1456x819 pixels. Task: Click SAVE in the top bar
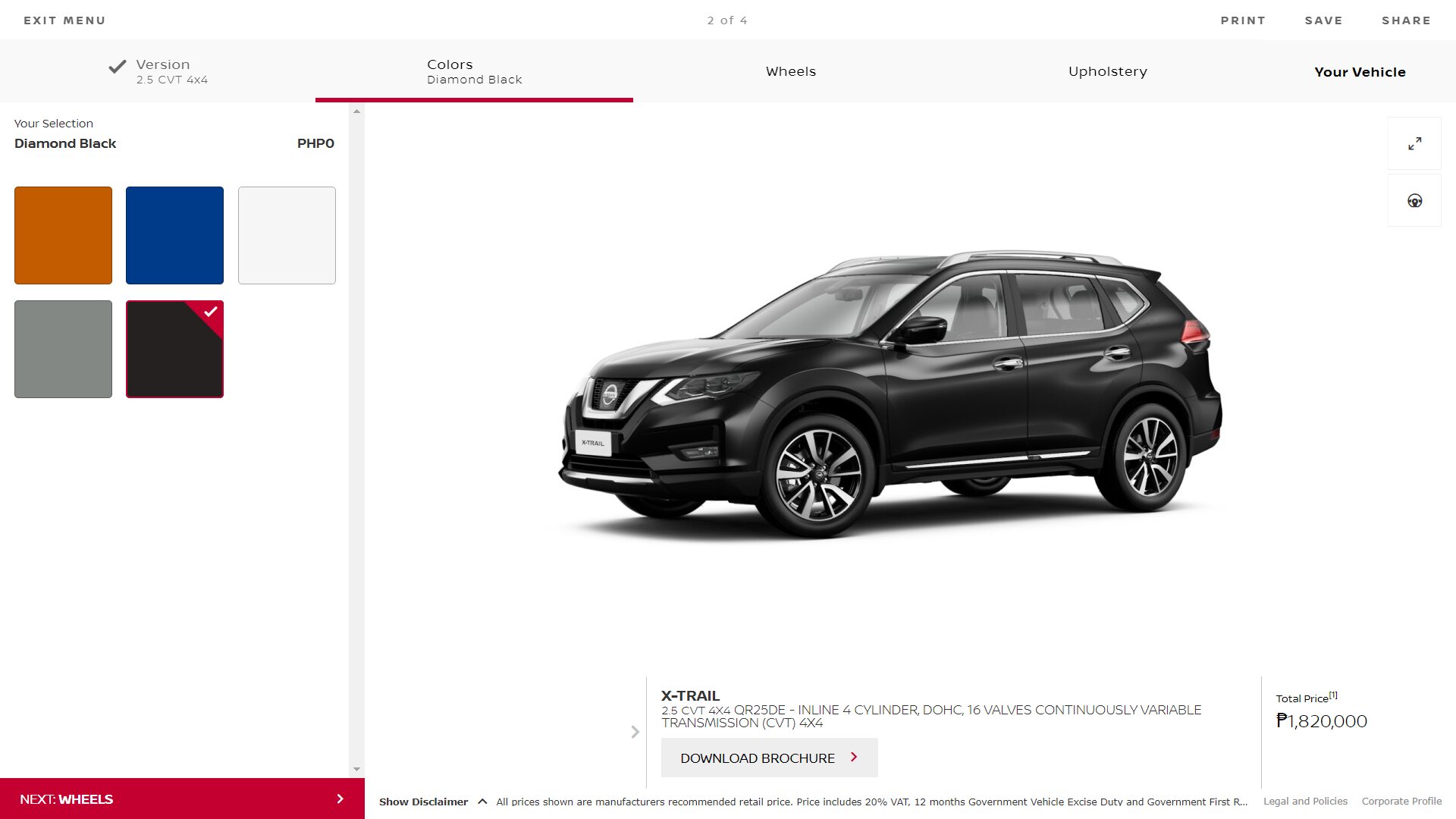point(1323,20)
